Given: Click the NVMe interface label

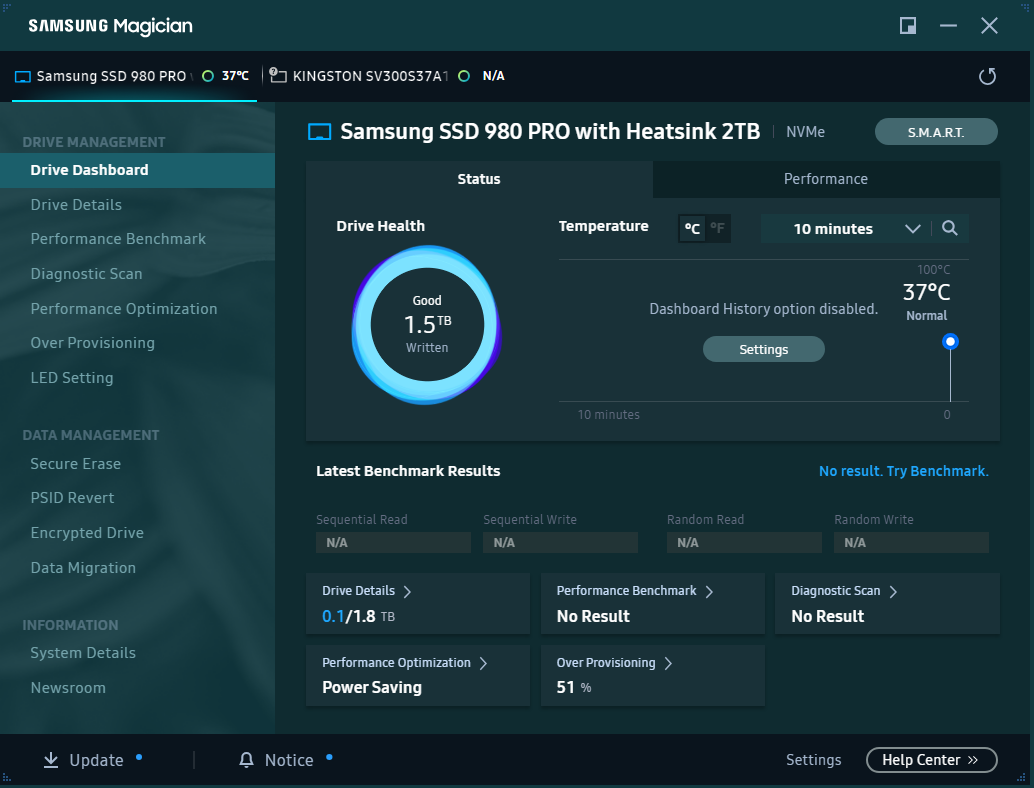Looking at the screenshot, I should (x=805, y=132).
